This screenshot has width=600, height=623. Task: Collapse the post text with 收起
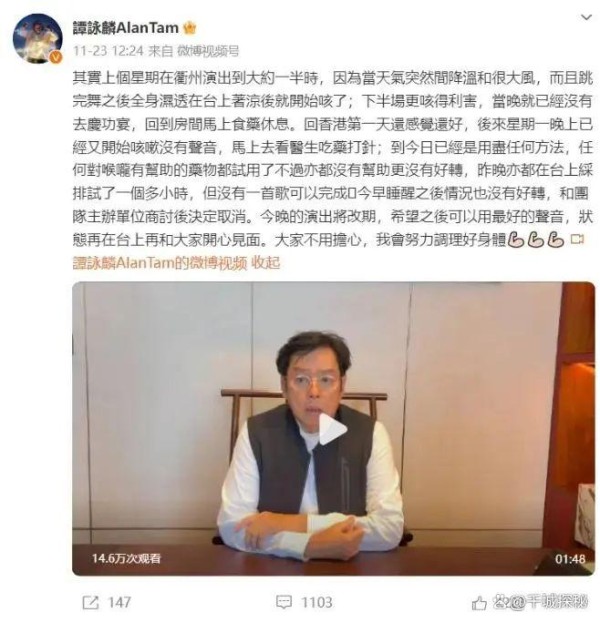click(x=266, y=263)
